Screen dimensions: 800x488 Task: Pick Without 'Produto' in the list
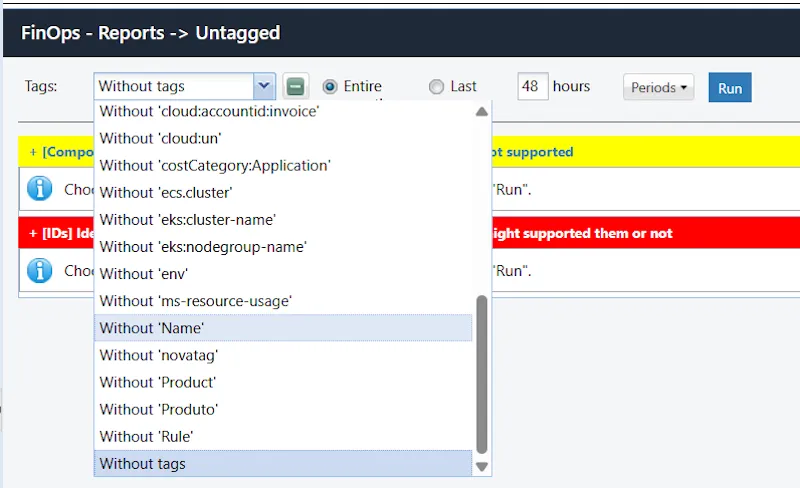tap(283, 409)
